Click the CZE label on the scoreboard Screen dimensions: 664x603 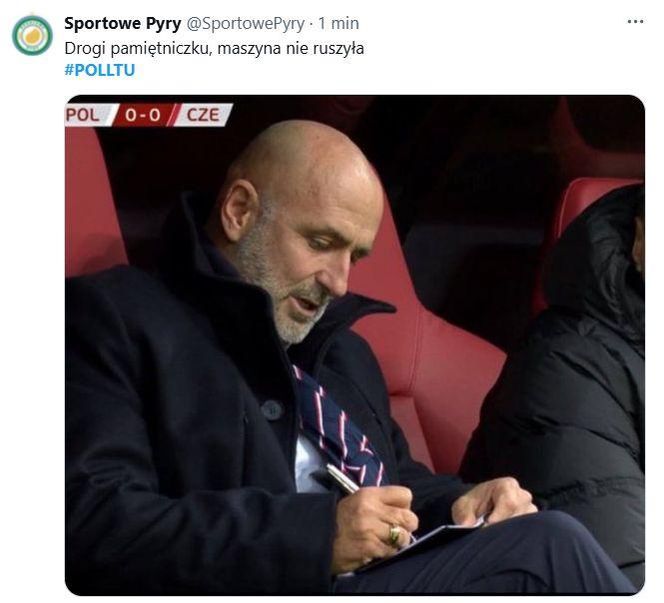pos(203,115)
